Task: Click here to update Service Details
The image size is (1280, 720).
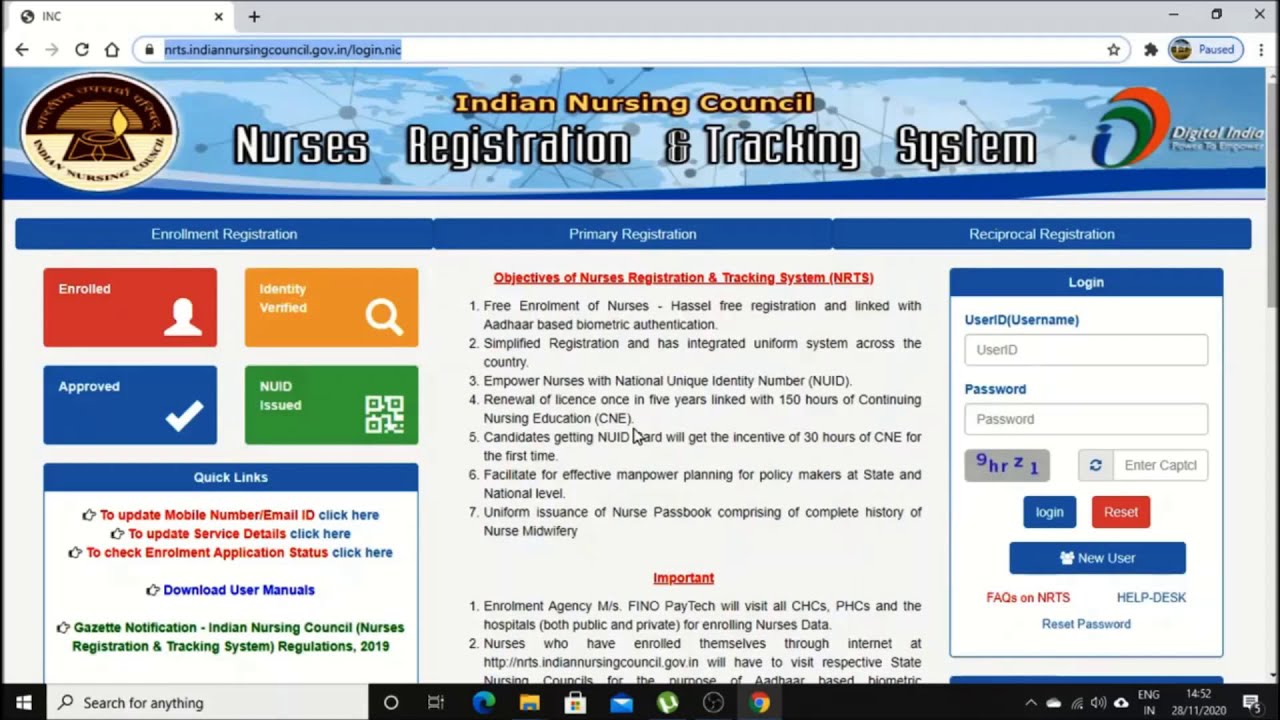Action: tap(320, 534)
